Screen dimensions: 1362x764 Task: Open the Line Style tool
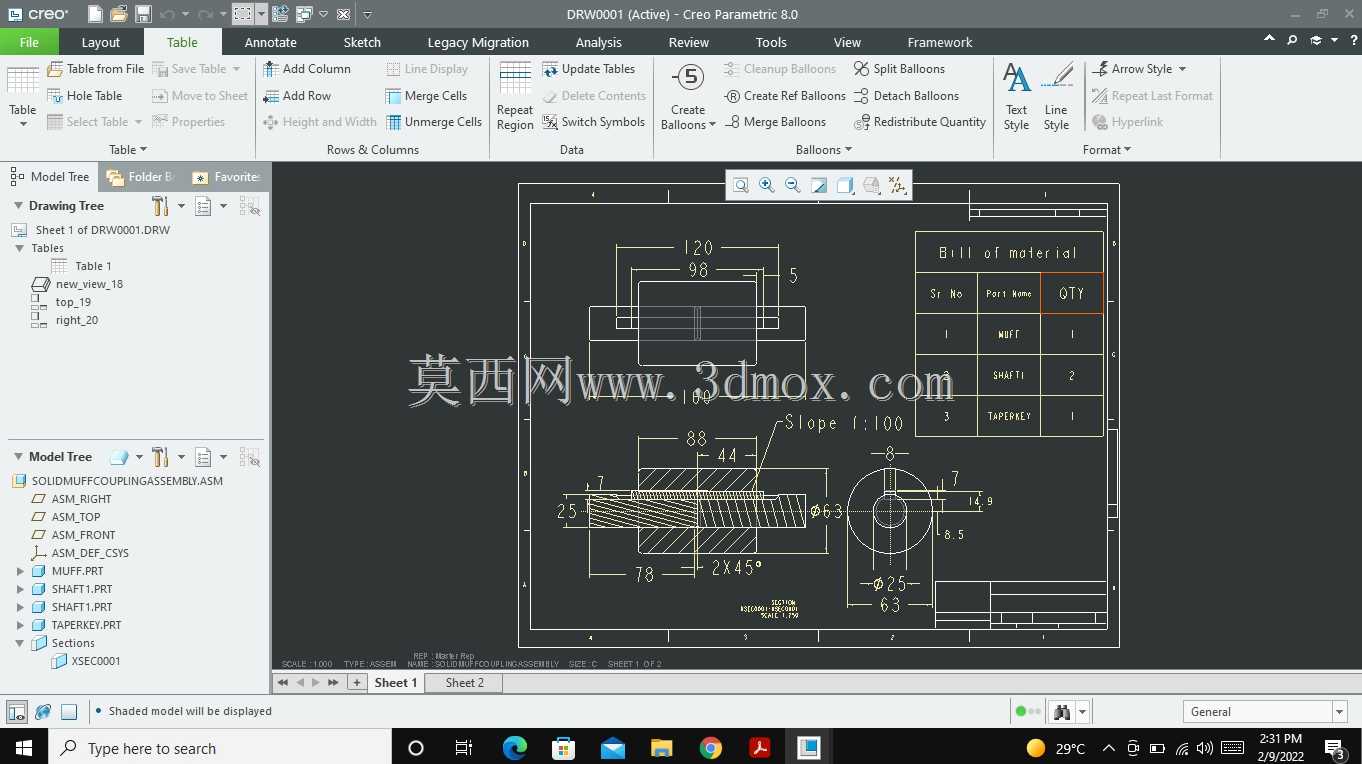coord(1056,97)
